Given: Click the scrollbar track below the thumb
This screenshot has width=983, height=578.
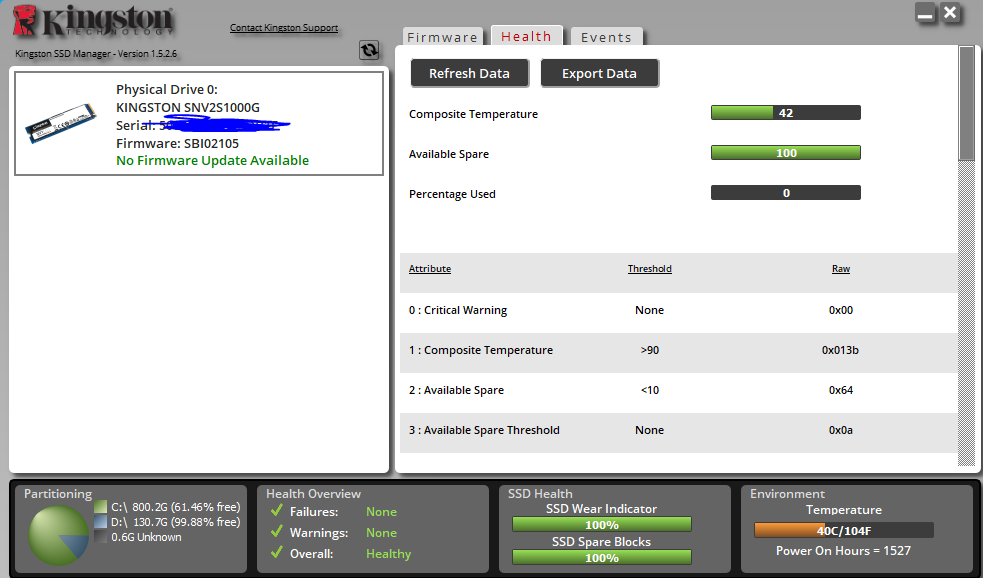Looking at the screenshot, I should click(x=967, y=313).
